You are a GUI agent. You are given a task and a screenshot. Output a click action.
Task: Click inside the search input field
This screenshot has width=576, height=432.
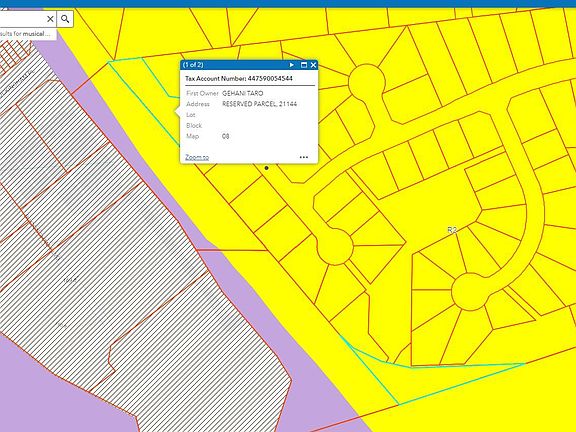point(22,19)
